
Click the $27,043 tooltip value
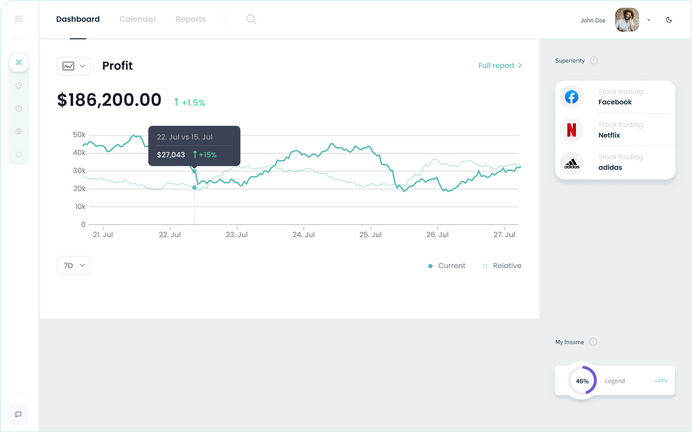[171, 155]
